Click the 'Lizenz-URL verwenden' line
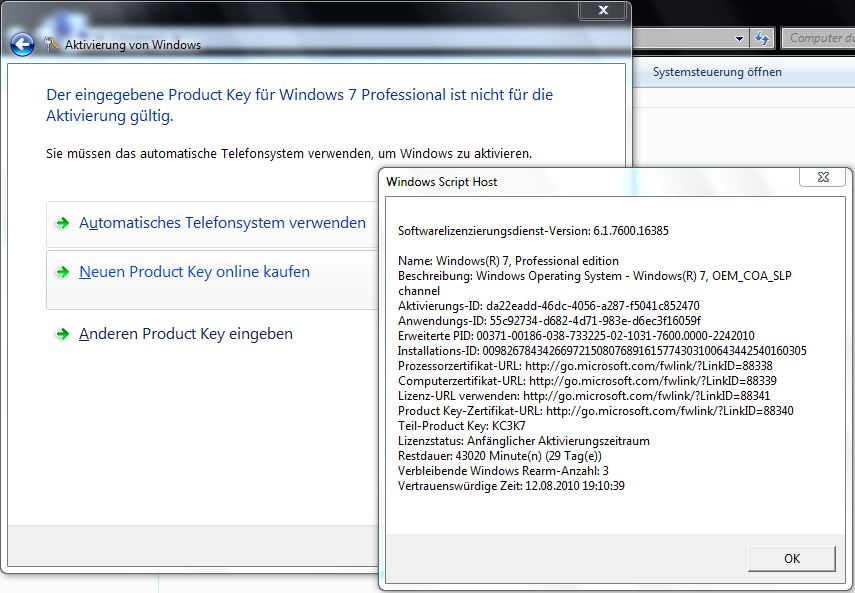The width and height of the screenshot is (855, 593). coord(584,396)
